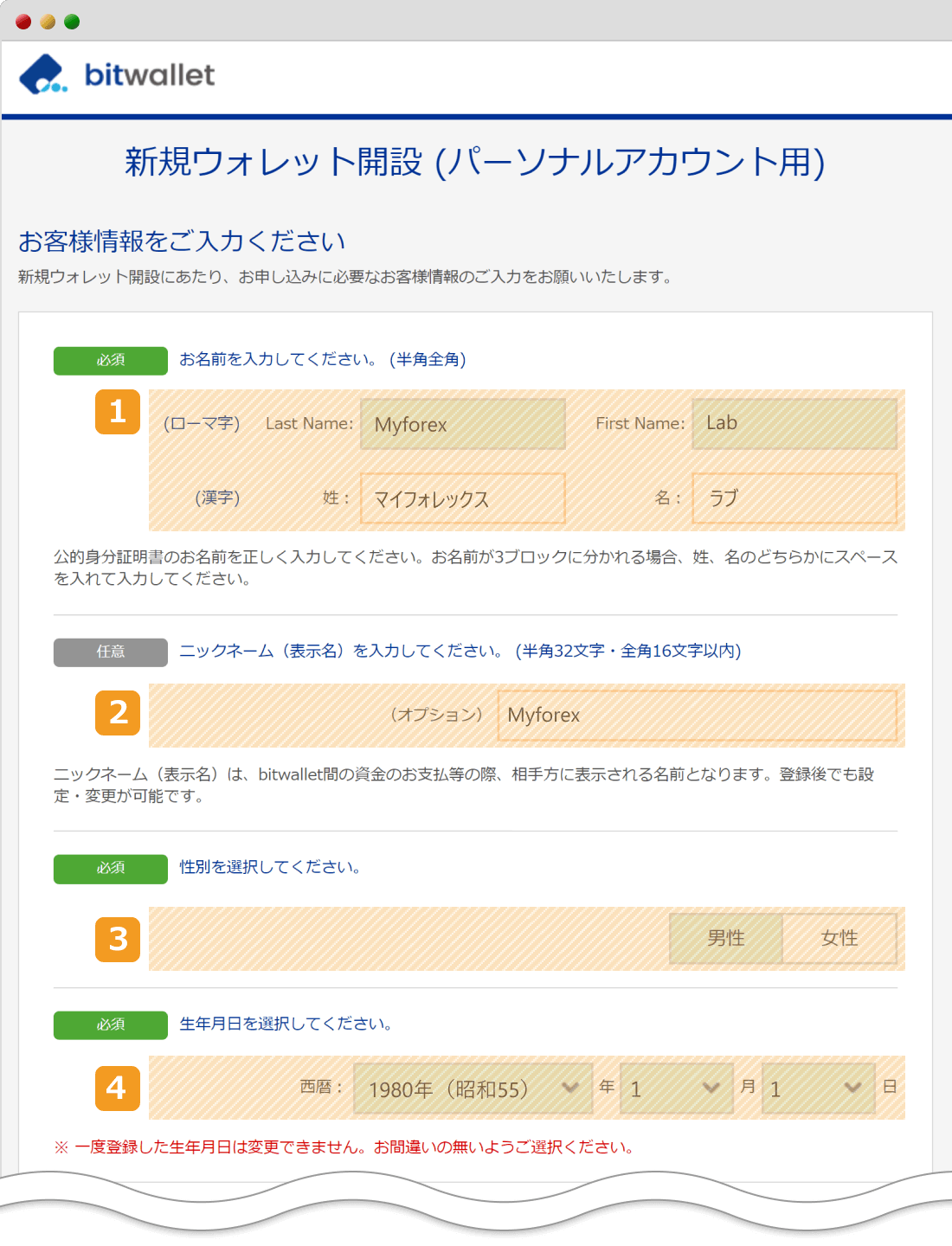The image size is (952, 1246).
Task: Click the subheading お客様情報をご入力ください
Action: pos(182,241)
